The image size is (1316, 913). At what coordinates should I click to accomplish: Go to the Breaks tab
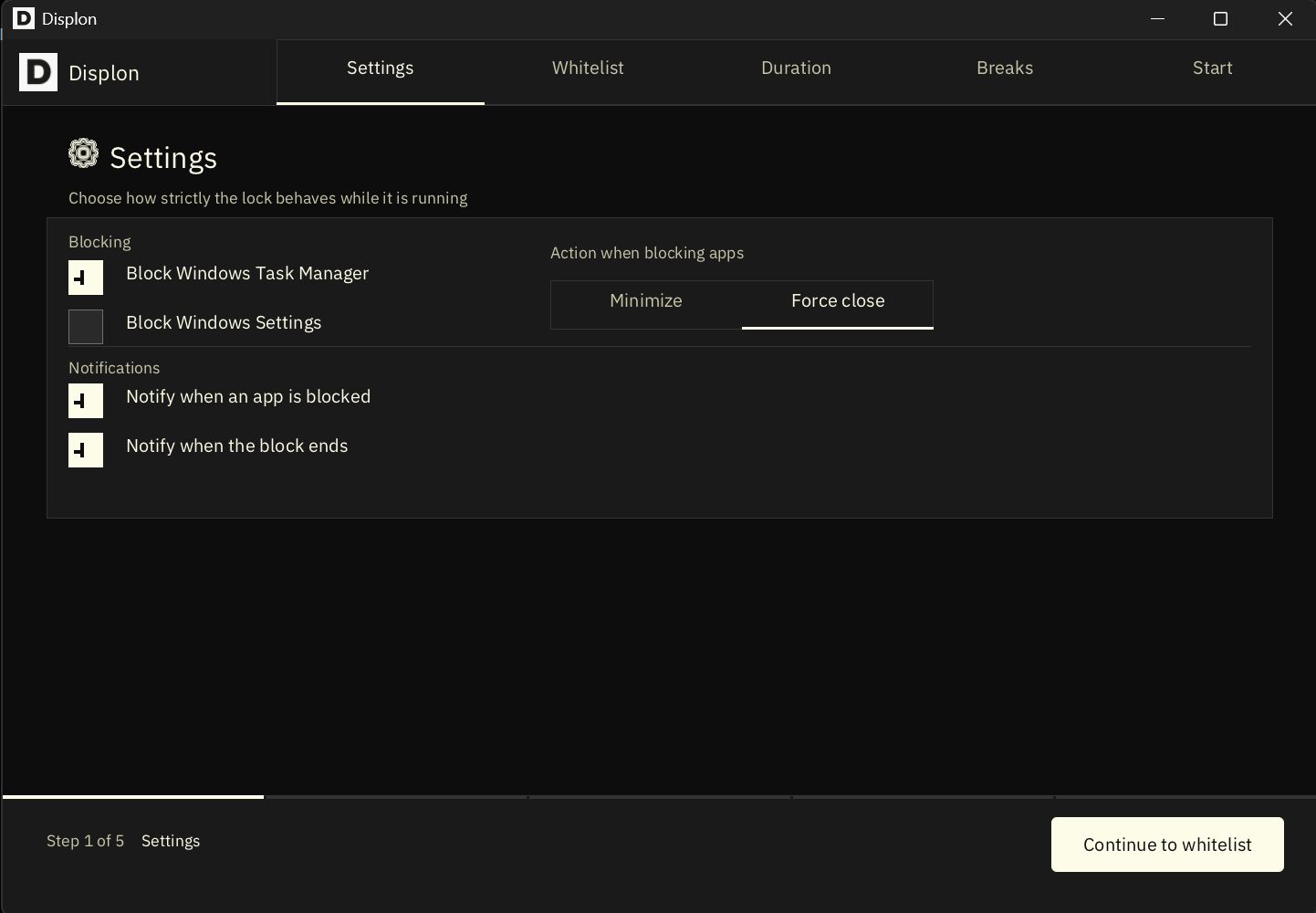(1005, 71)
